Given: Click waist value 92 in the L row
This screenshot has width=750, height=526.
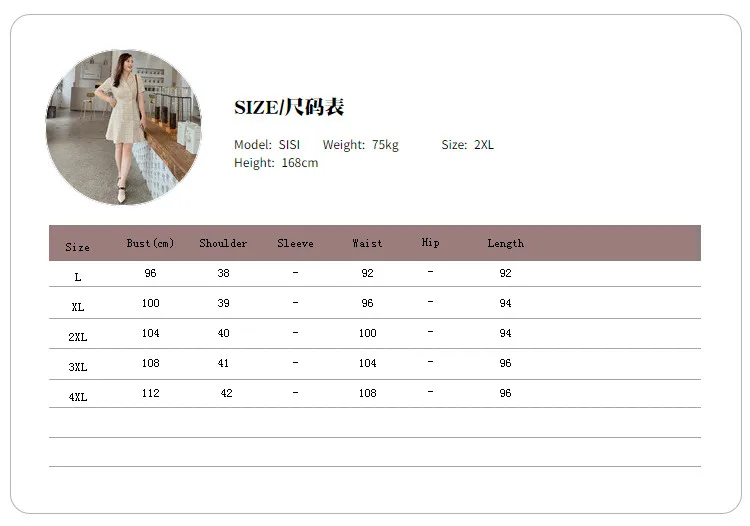Looking at the screenshot, I should (367, 273).
